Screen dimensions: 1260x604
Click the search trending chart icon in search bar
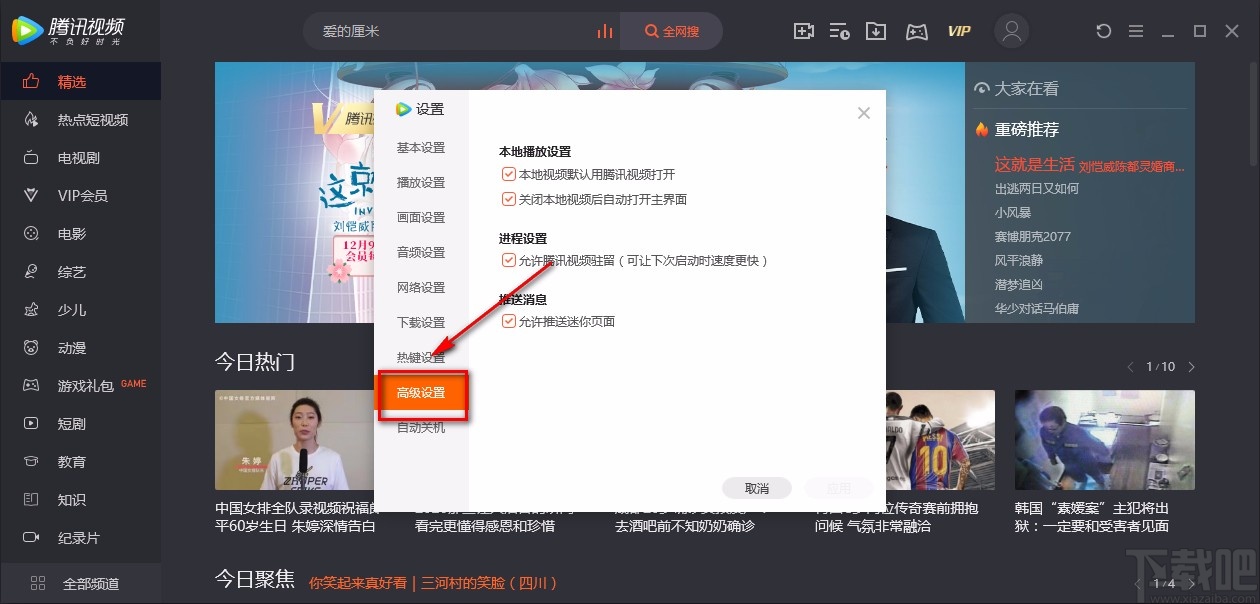point(605,31)
